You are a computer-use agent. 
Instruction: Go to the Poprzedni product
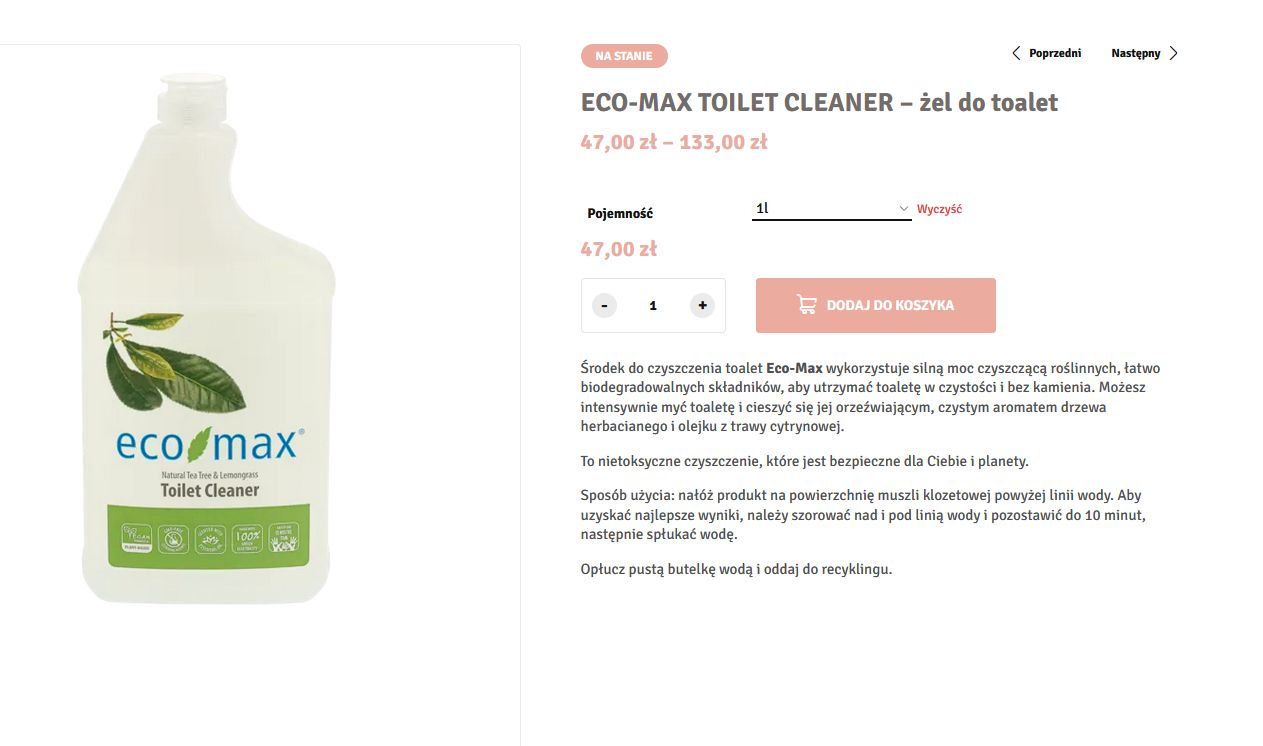click(x=1054, y=53)
